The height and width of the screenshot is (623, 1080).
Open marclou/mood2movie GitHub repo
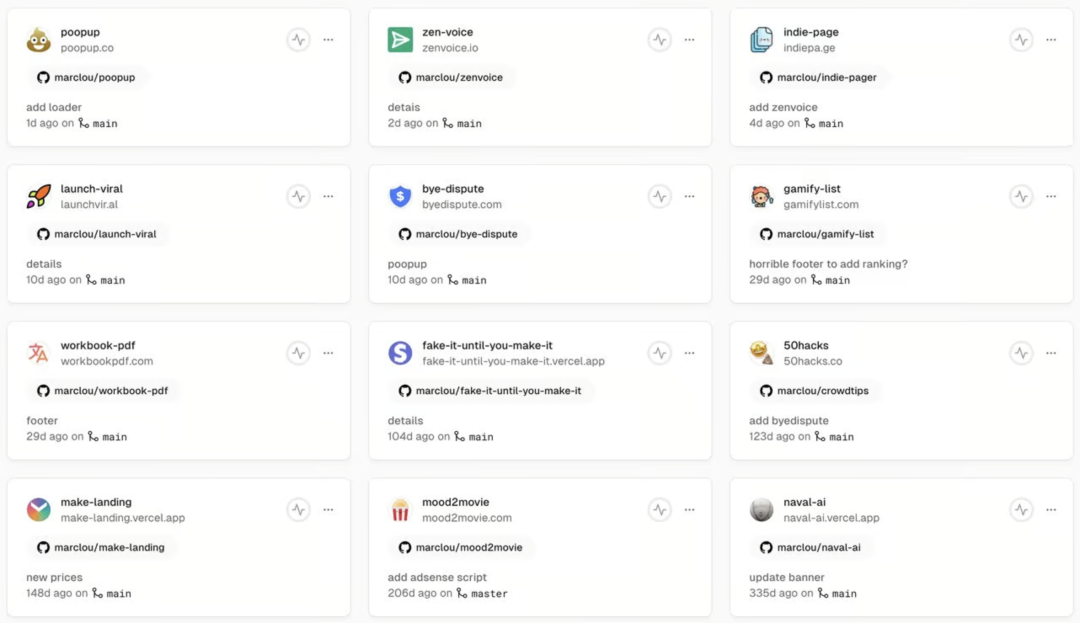tap(461, 547)
